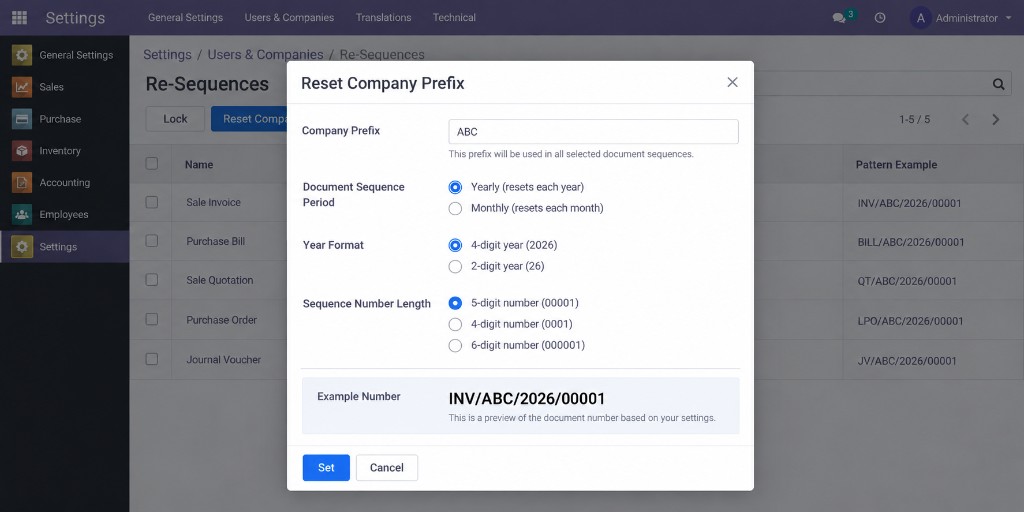Click the Sale Invoice row name

[x=214, y=202]
